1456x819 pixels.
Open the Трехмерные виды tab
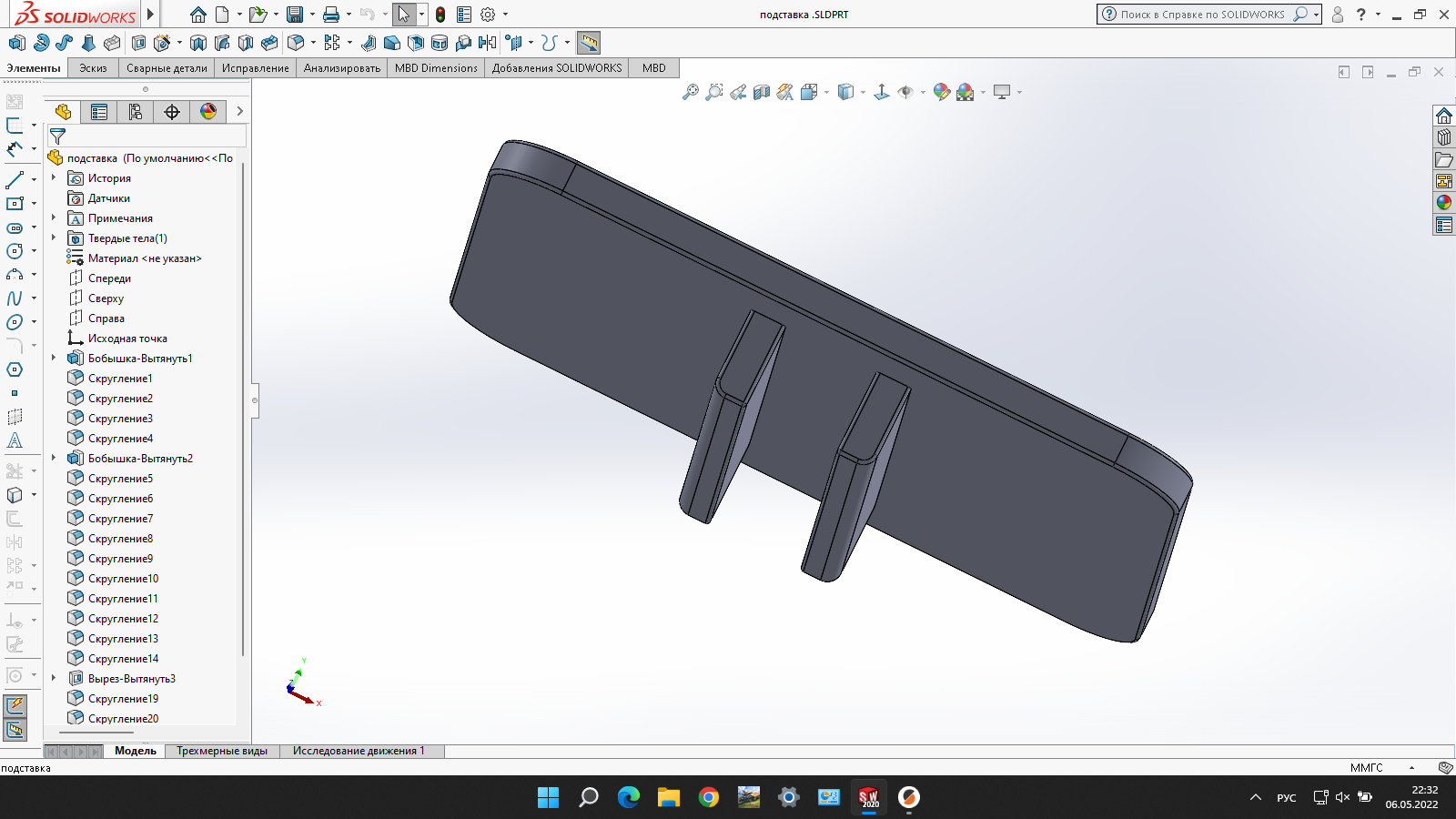222,751
